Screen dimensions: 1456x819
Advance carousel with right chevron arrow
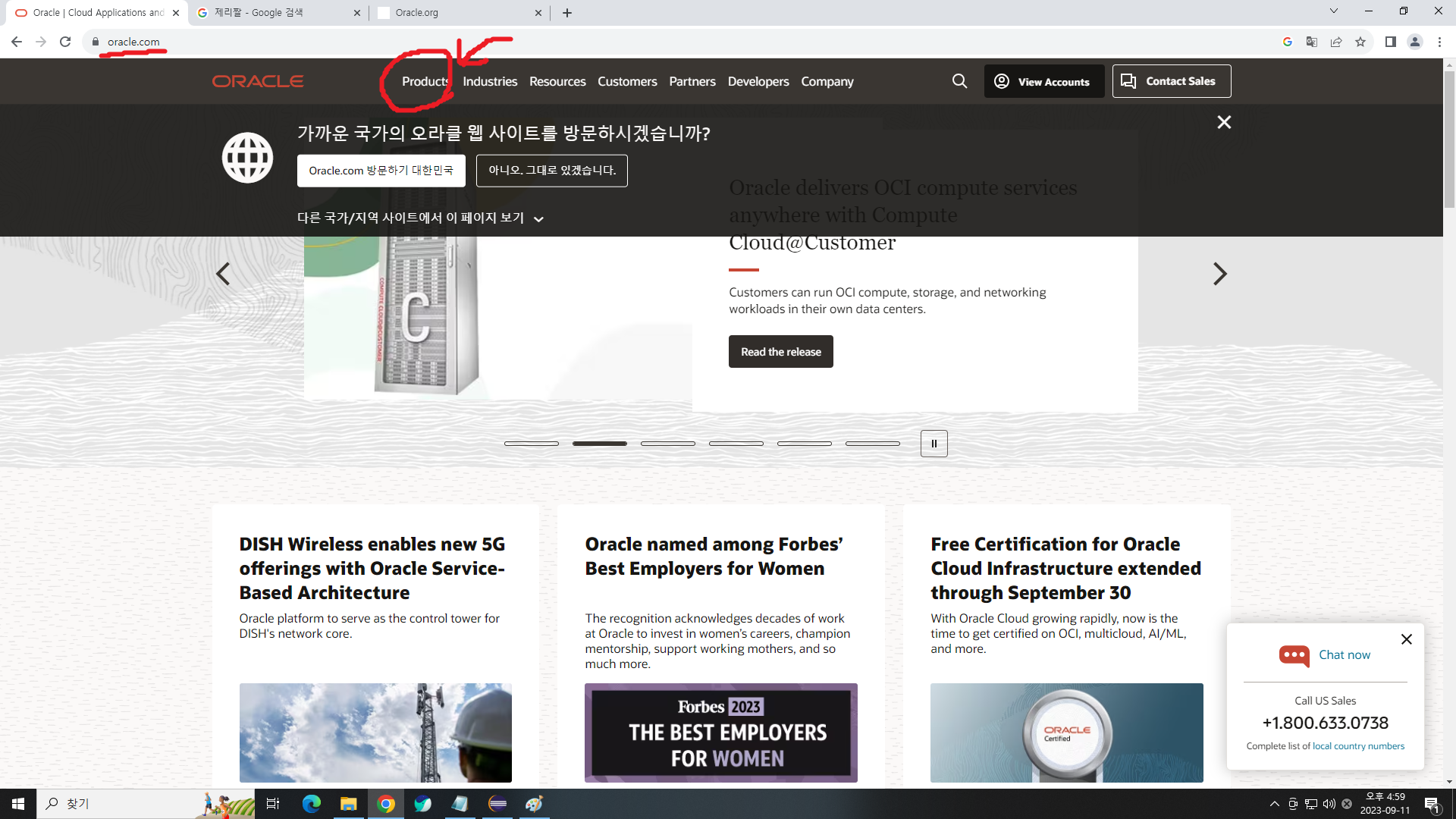pyautogui.click(x=1219, y=274)
